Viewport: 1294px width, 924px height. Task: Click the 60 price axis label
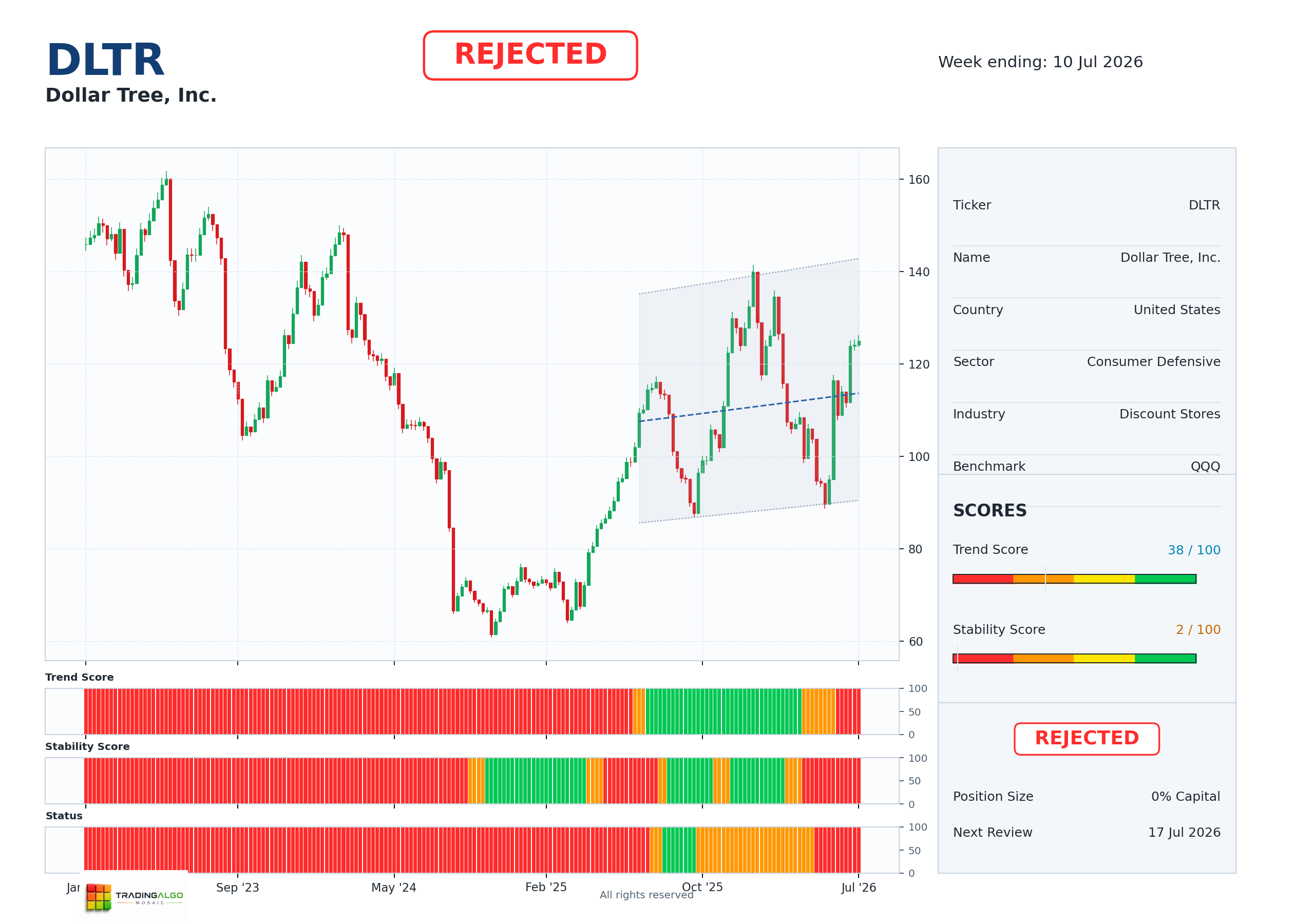[x=915, y=642]
